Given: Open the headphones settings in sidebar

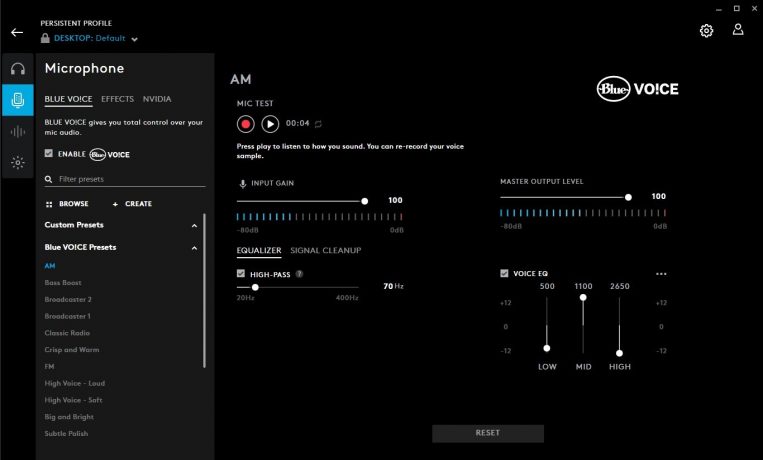Looking at the screenshot, I should [x=17, y=69].
